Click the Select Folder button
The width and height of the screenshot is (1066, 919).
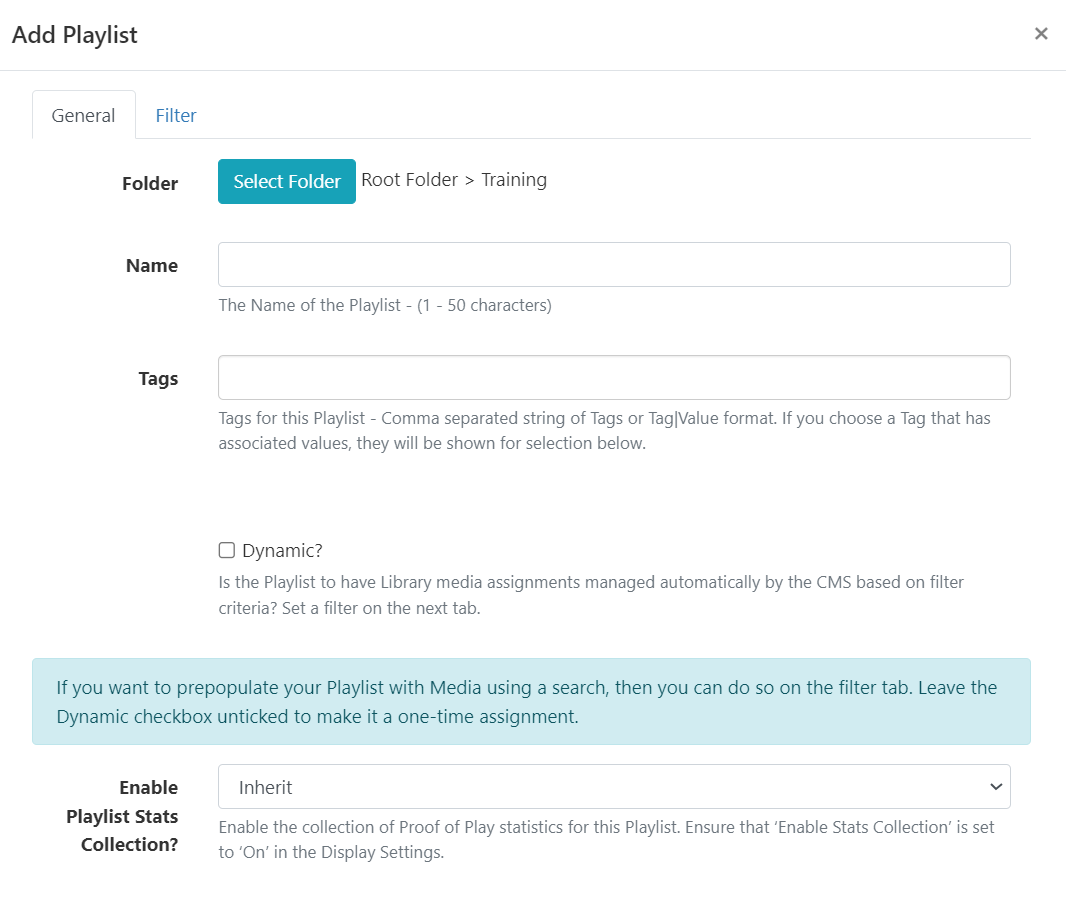pyautogui.click(x=287, y=182)
